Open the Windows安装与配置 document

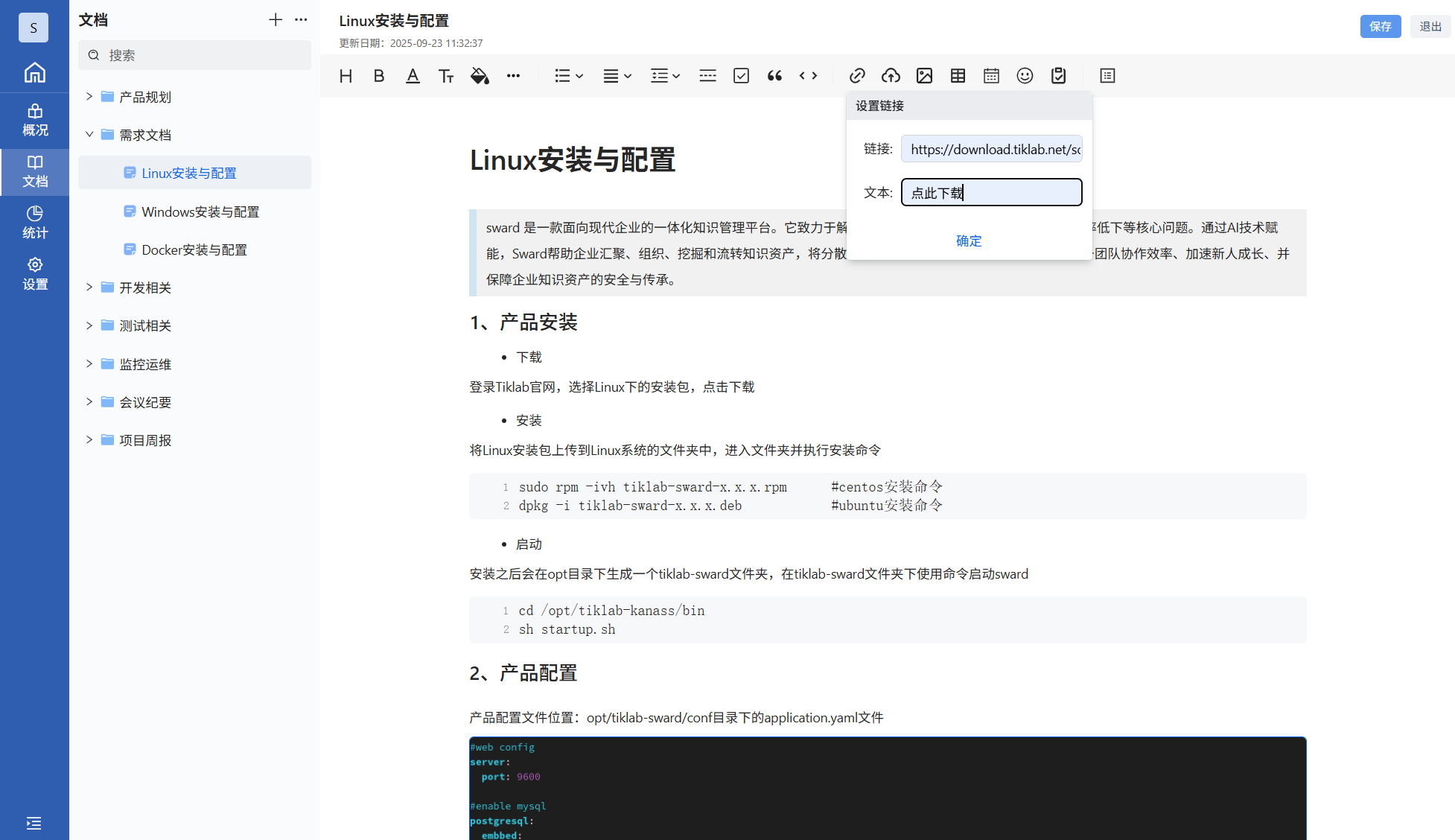click(x=200, y=212)
